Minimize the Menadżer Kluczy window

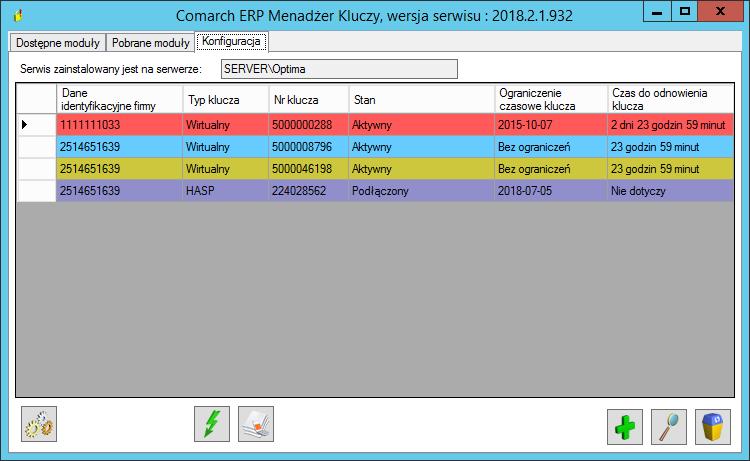[657, 11]
